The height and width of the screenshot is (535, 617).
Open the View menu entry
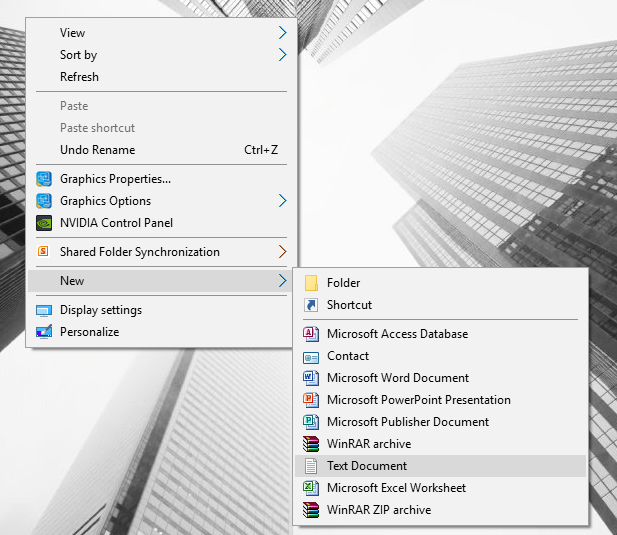(x=161, y=33)
